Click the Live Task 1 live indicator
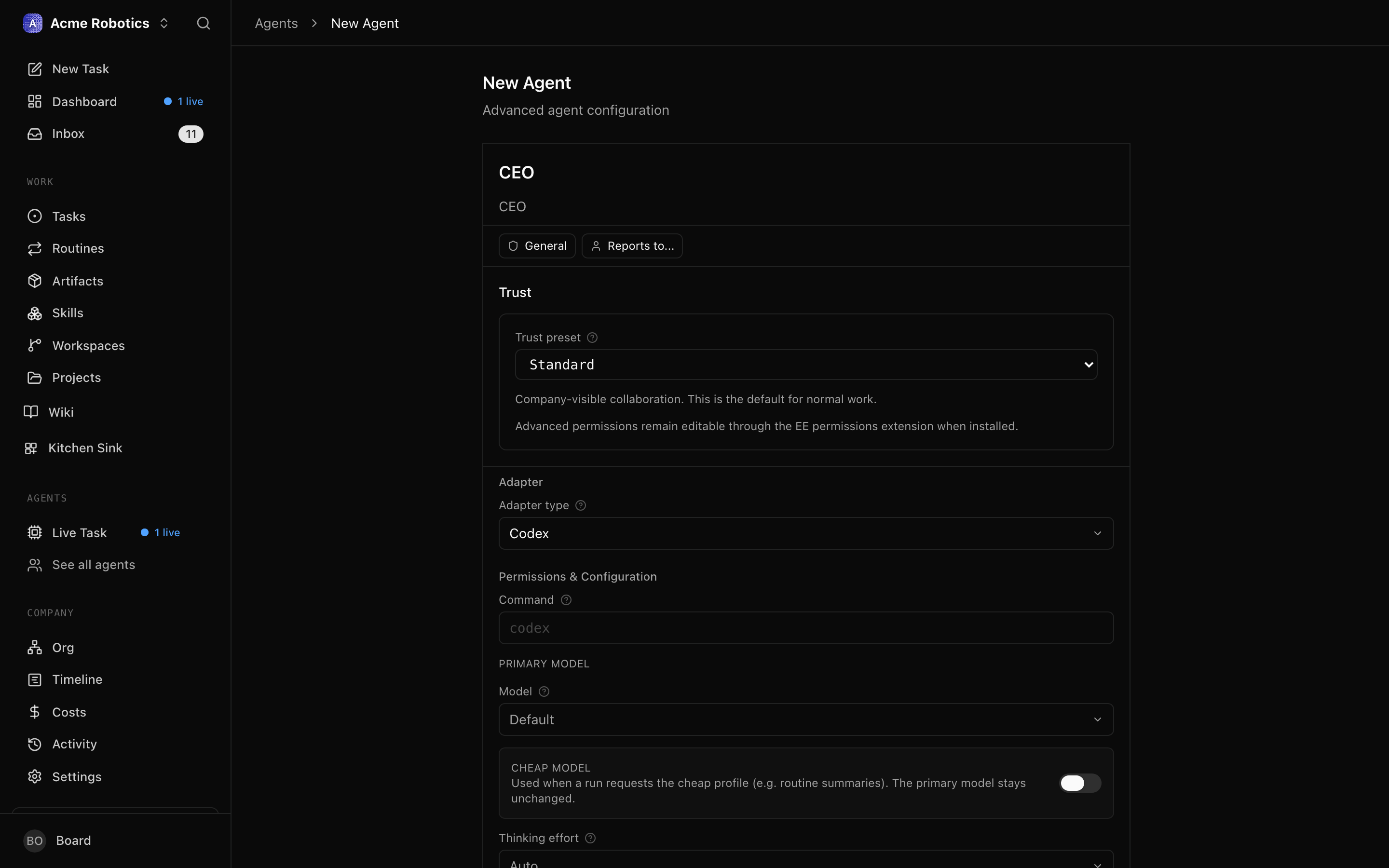Screen dimensions: 1389x868 tap(161, 533)
